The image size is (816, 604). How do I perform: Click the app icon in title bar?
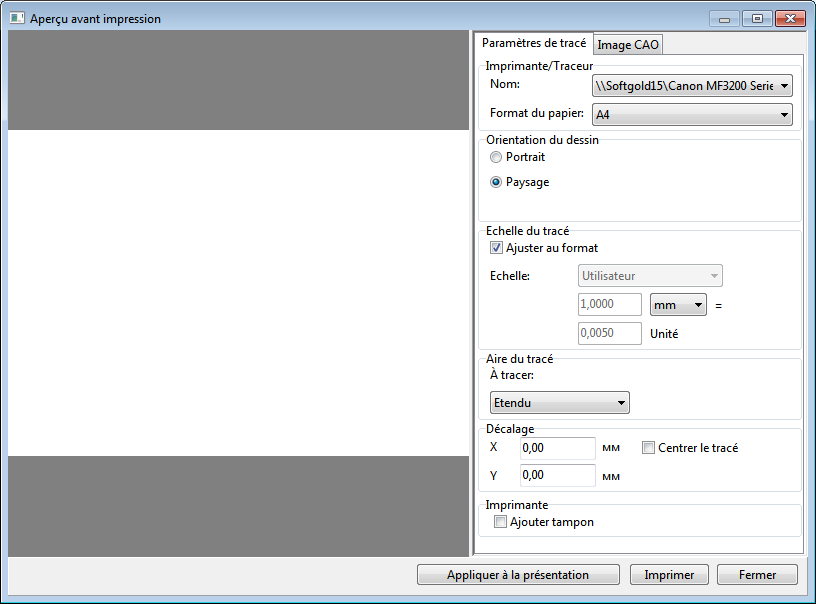click(x=17, y=19)
